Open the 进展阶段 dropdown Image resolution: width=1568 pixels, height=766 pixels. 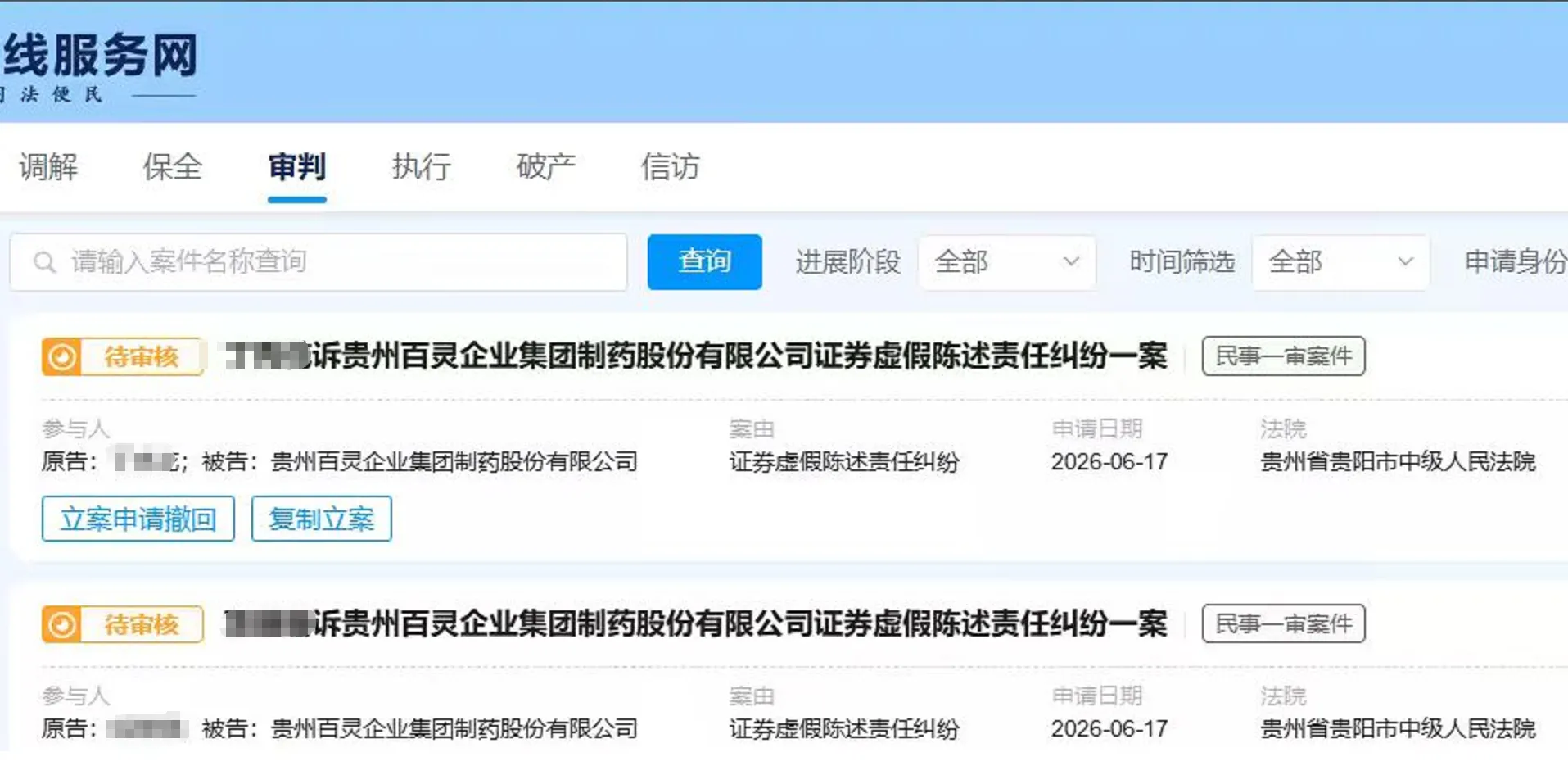(x=1007, y=262)
